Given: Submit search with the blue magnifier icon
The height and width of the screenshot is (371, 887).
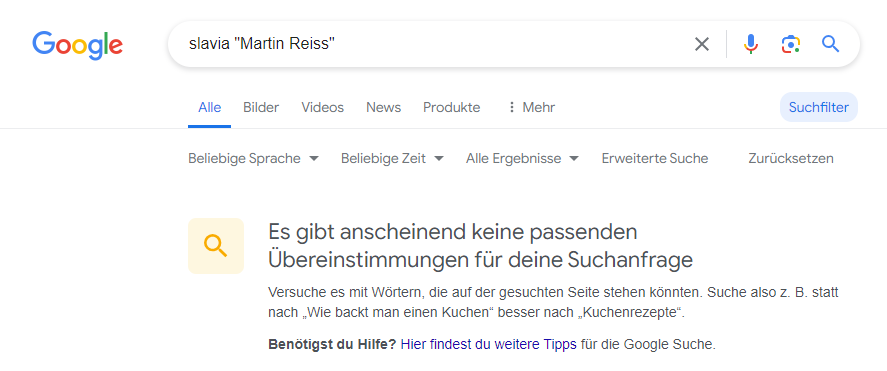Looking at the screenshot, I should pyautogui.click(x=830, y=44).
